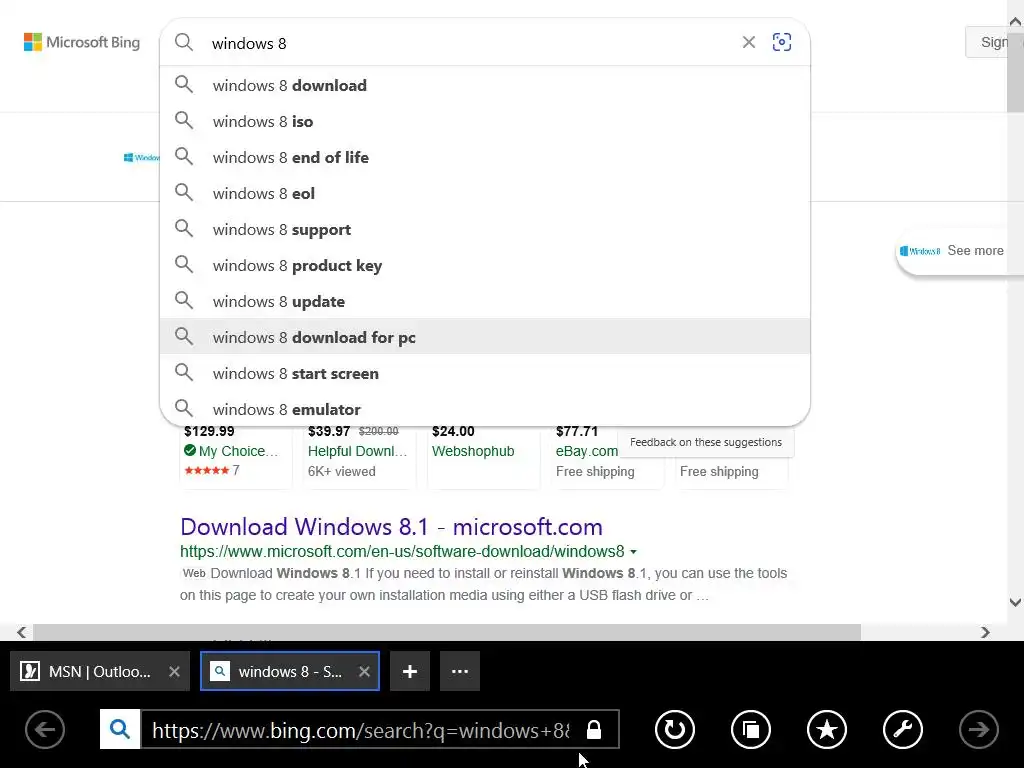Open the Microsoft Bing logo
This screenshot has height=768, width=1024.
click(82, 42)
